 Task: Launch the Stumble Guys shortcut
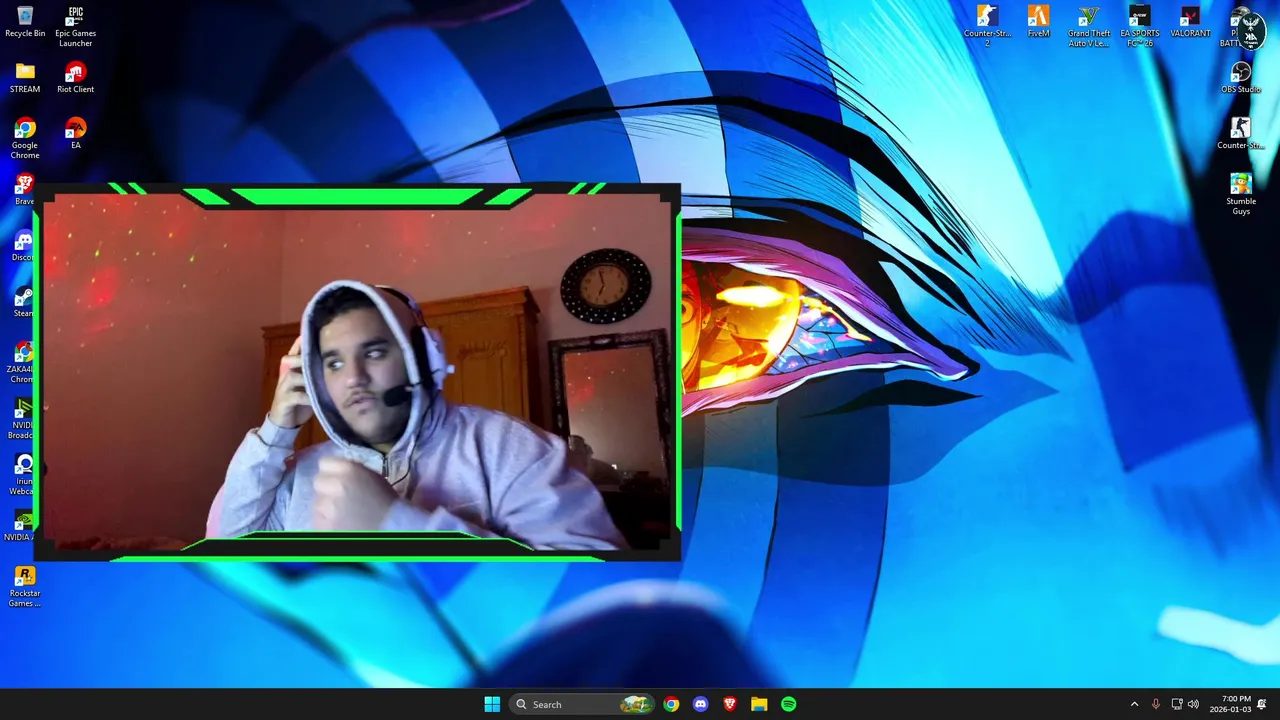coord(1241,194)
